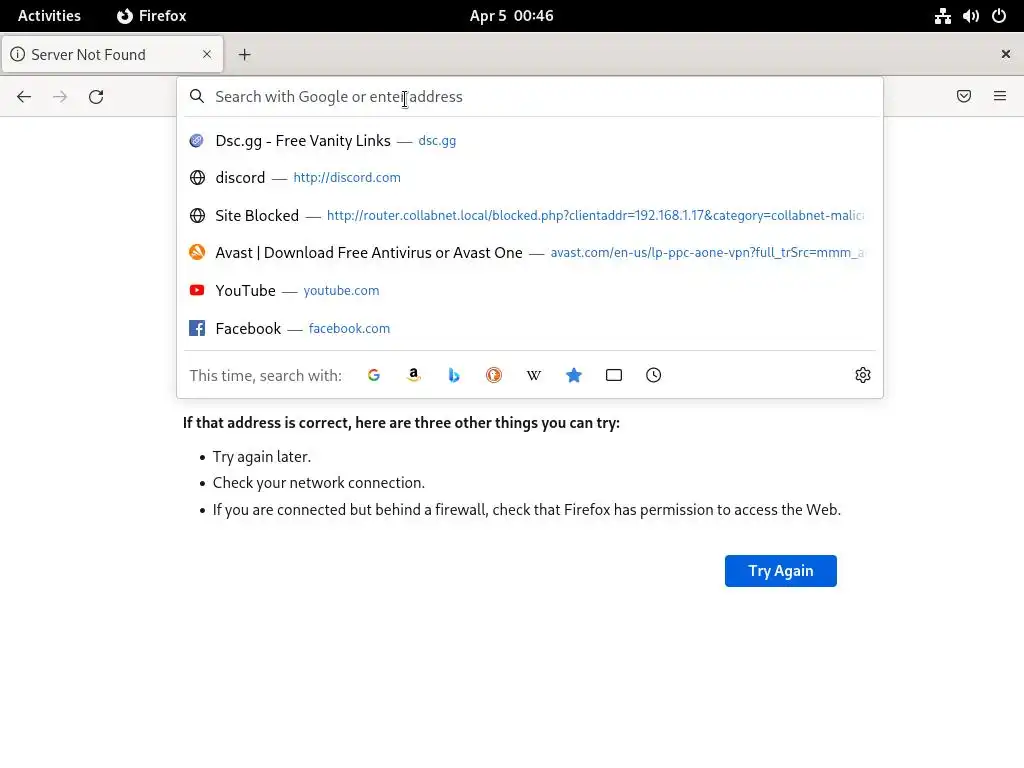The image size is (1024, 768).
Task: Search with Amazon this time
Action: pyautogui.click(x=413, y=375)
